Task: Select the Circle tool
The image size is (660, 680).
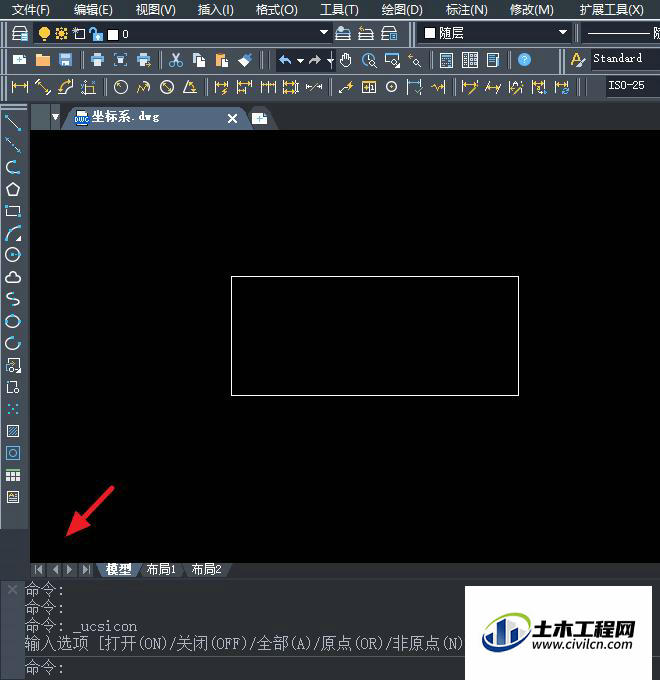Action: (x=13, y=255)
